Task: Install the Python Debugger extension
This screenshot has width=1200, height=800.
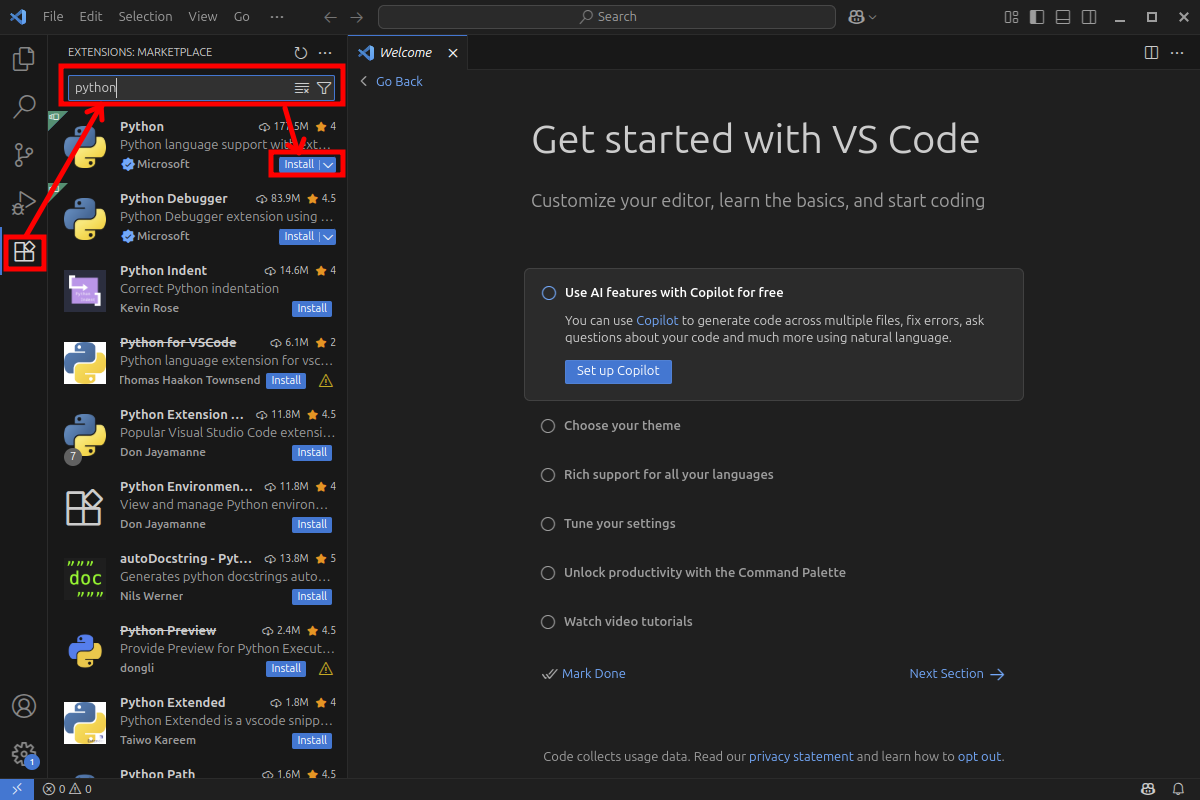Action: point(298,237)
